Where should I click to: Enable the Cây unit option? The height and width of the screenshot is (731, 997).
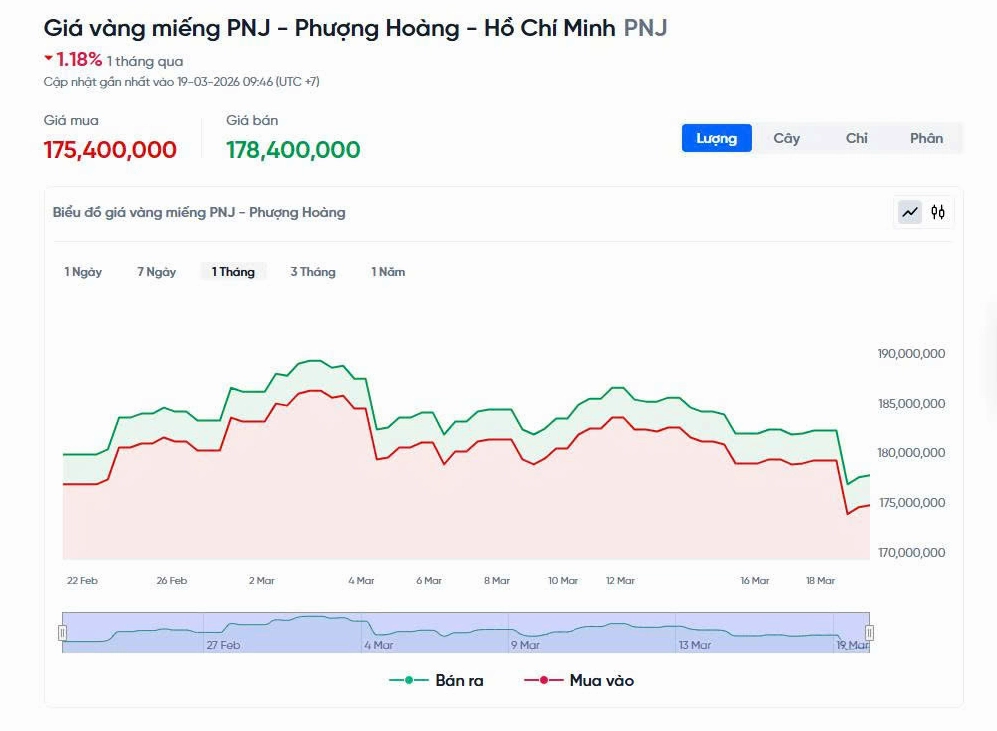pos(787,138)
